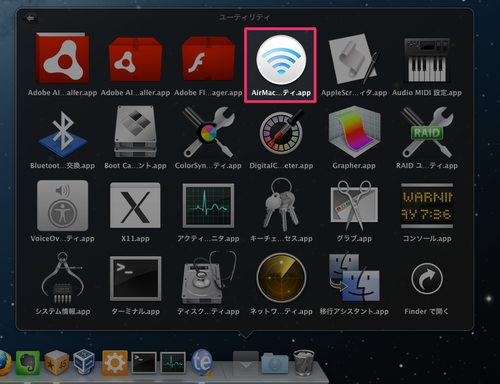Launch Bluetooth File Exchange app
This screenshot has height=384, width=500.
tap(63, 133)
